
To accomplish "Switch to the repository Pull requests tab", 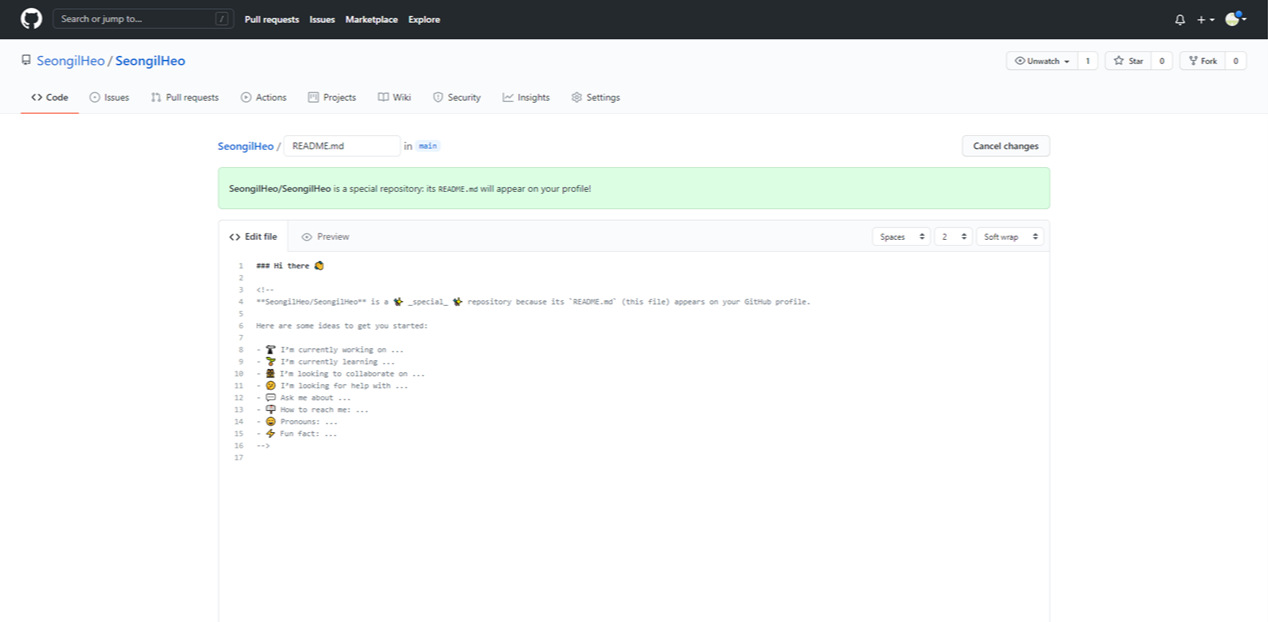I will tap(185, 97).
